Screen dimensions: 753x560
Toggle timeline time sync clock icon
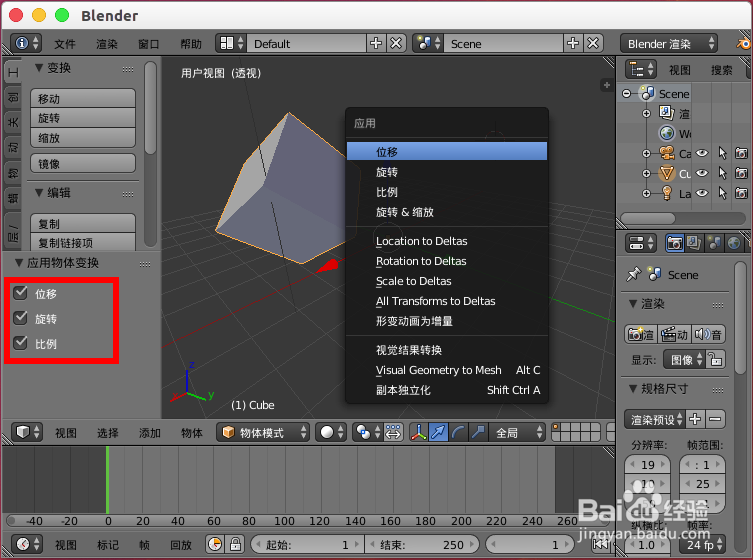pos(215,544)
